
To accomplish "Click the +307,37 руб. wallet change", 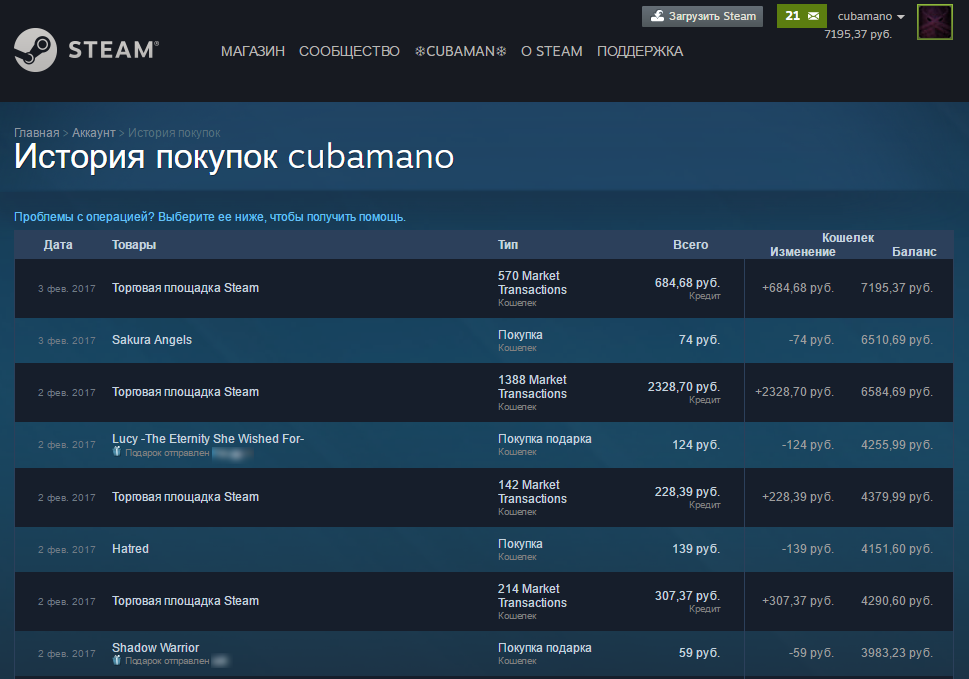I will pyautogui.click(x=798, y=601).
